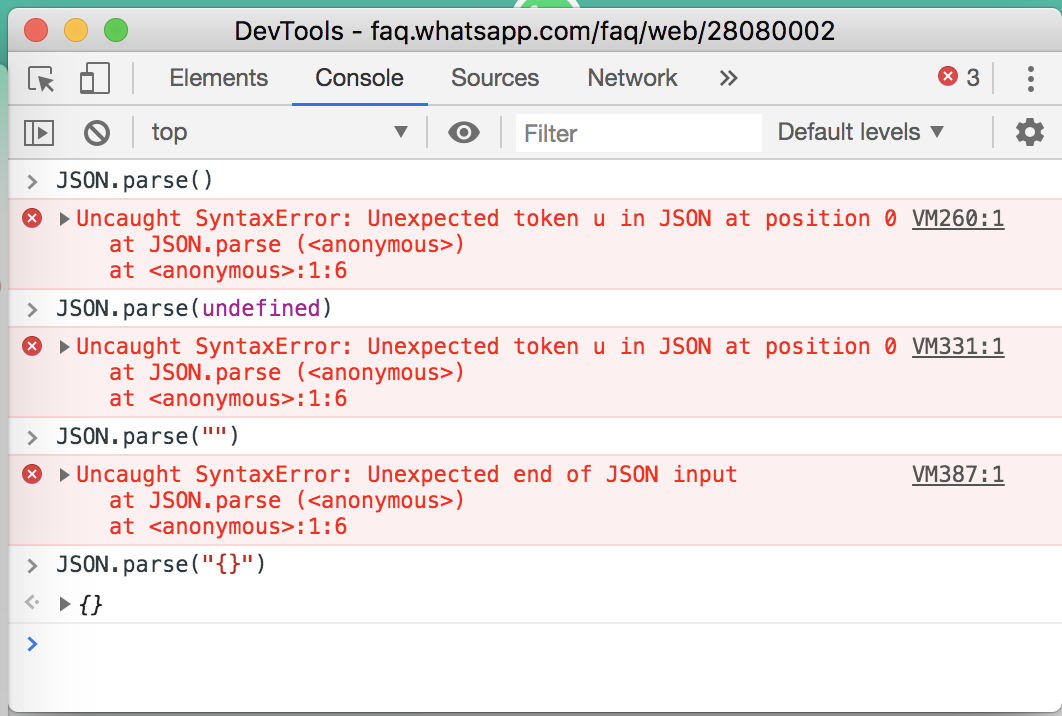
Task: Follow the VM387:1 source link
Action: pos(957,475)
